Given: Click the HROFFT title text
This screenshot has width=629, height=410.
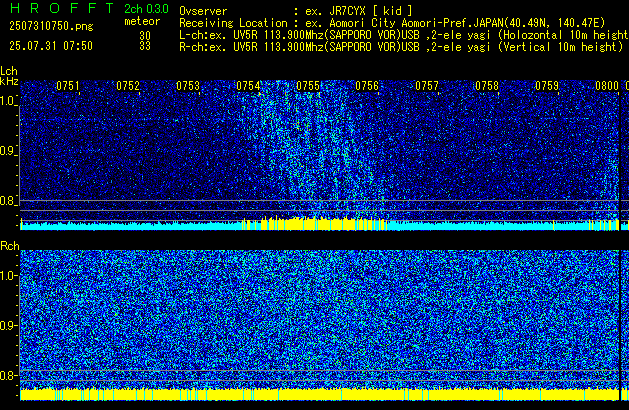Looking at the screenshot, I should coord(62,8).
